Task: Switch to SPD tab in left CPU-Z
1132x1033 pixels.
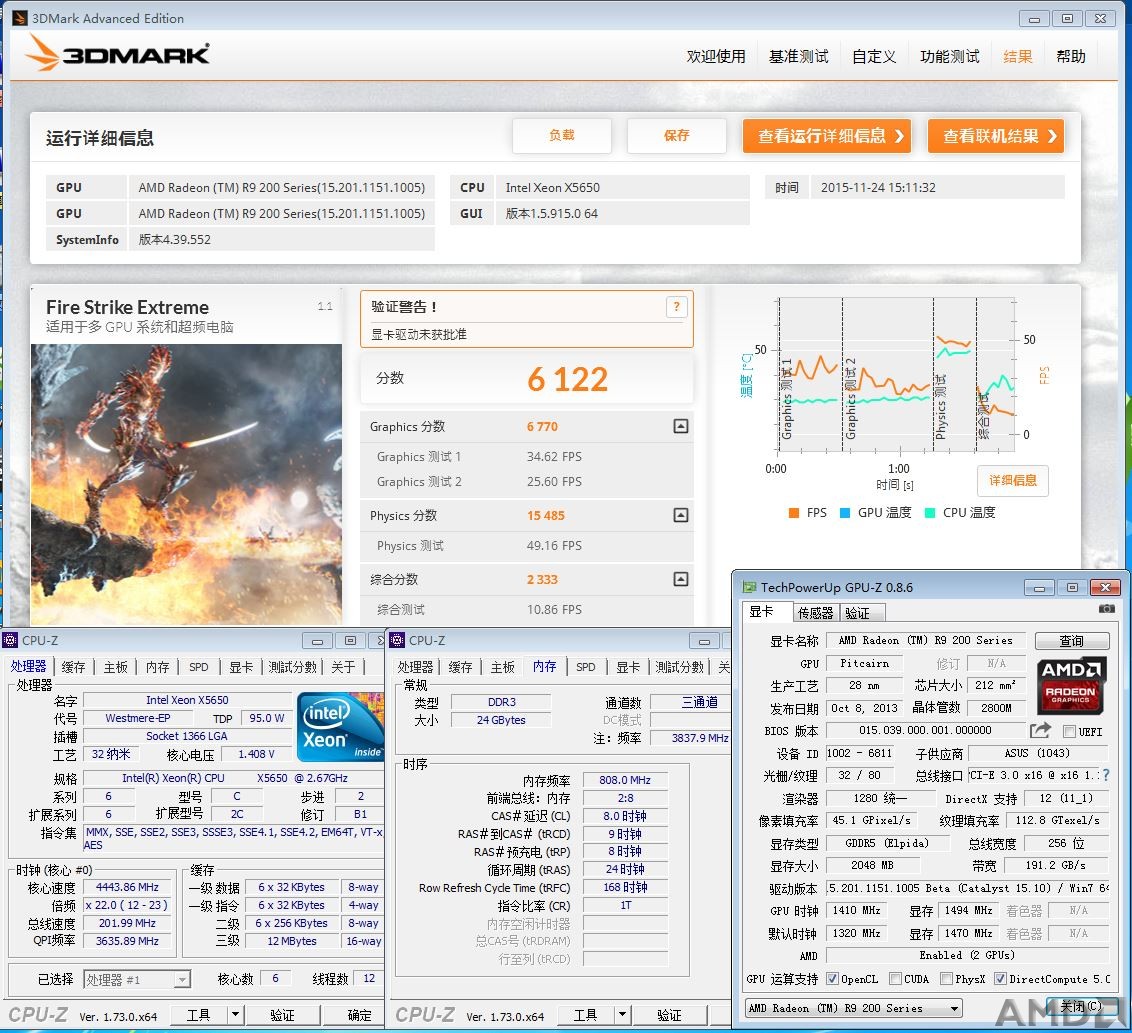Action: (x=199, y=667)
